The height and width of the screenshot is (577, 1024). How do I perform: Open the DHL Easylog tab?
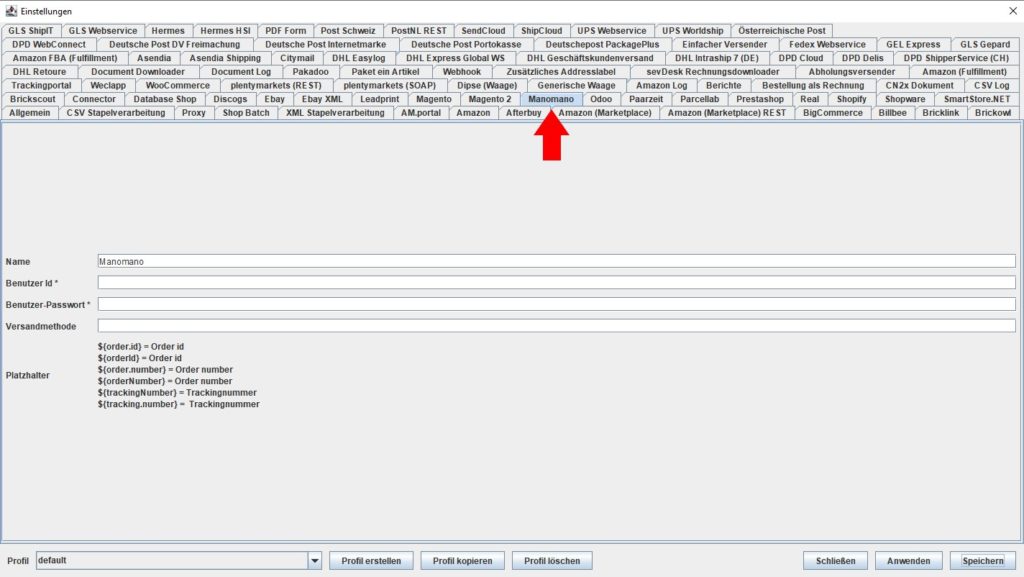point(359,58)
